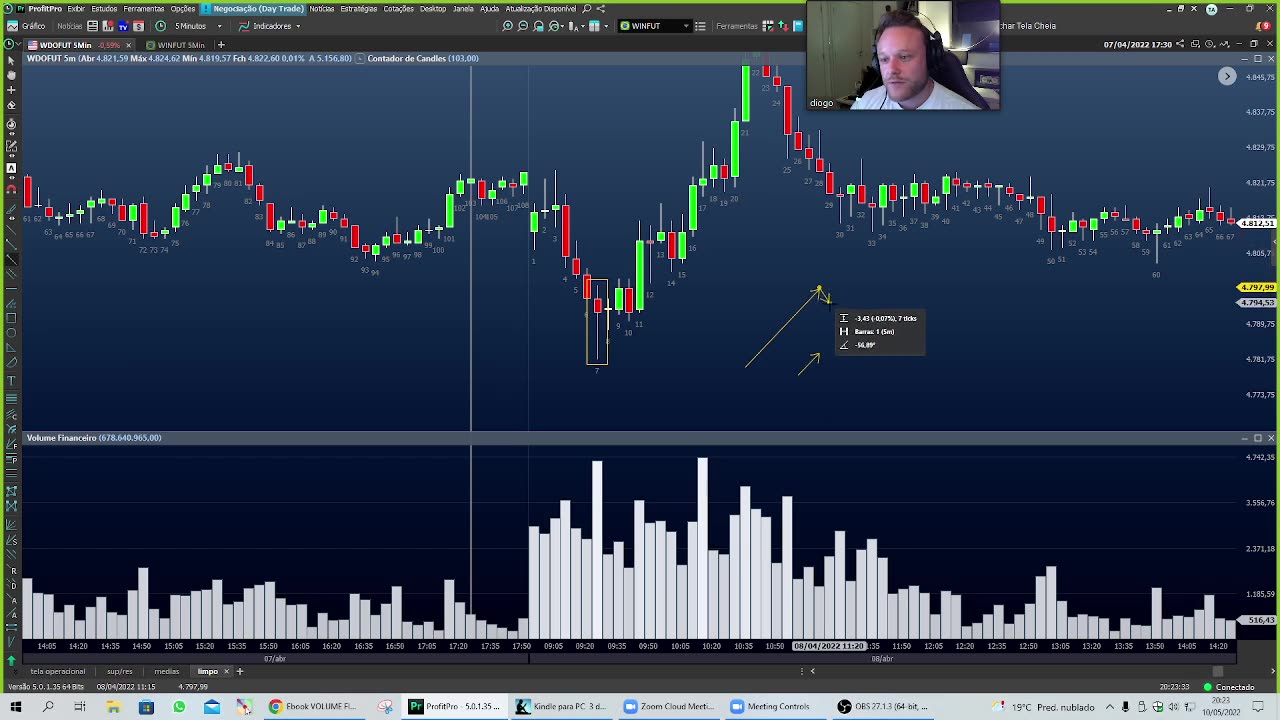Click the search magnifier in menu bar

point(587,9)
